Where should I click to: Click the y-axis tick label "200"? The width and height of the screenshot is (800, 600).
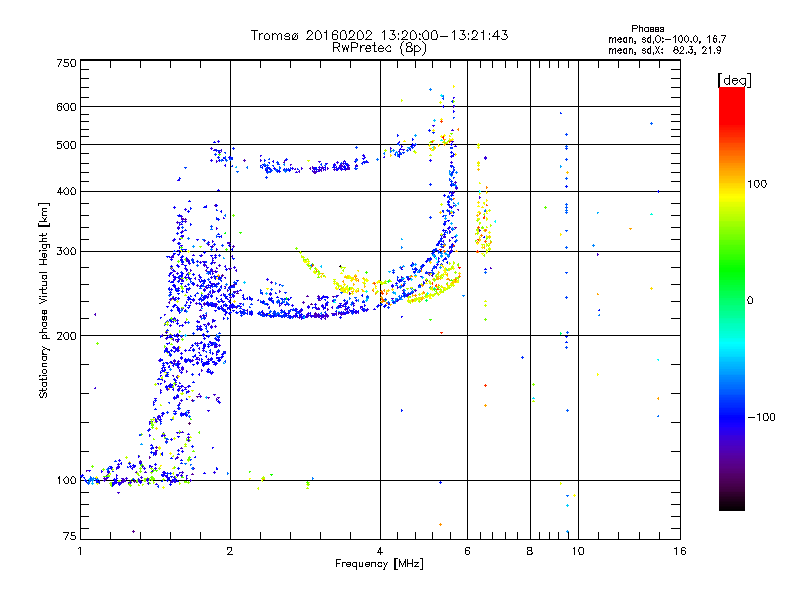click(x=66, y=336)
